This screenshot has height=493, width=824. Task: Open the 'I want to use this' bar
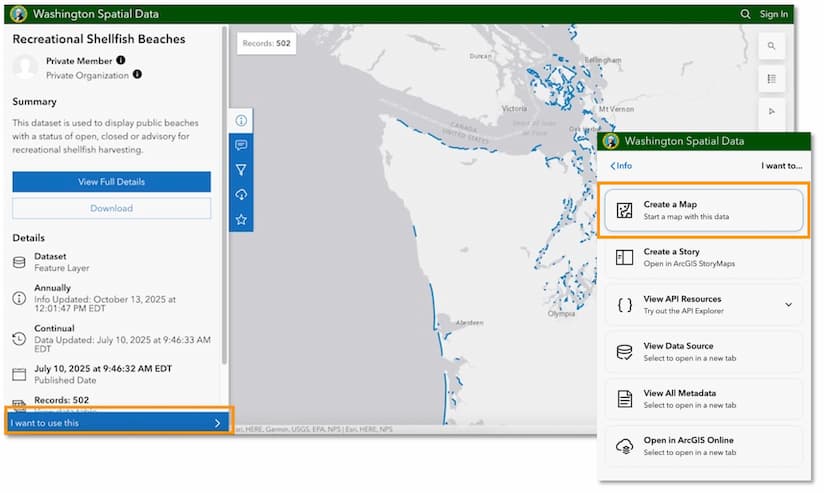(x=118, y=423)
